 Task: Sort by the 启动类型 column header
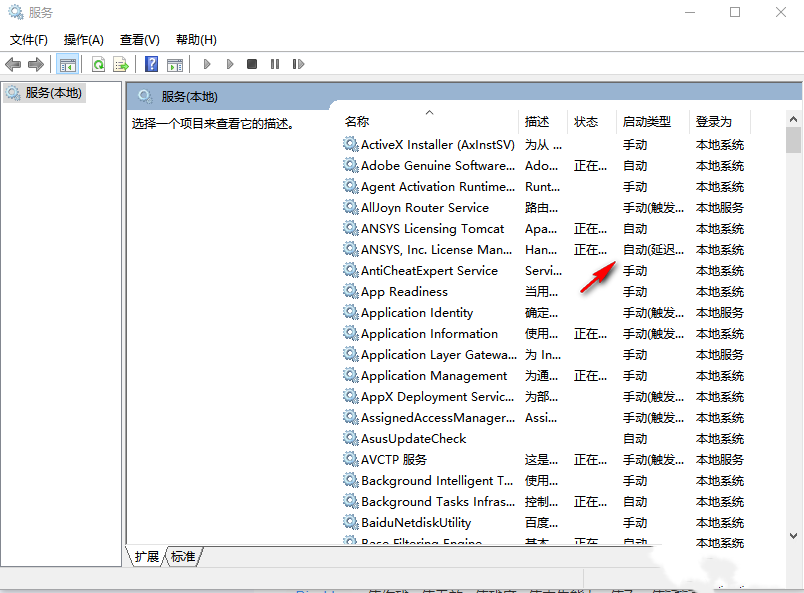pos(646,122)
